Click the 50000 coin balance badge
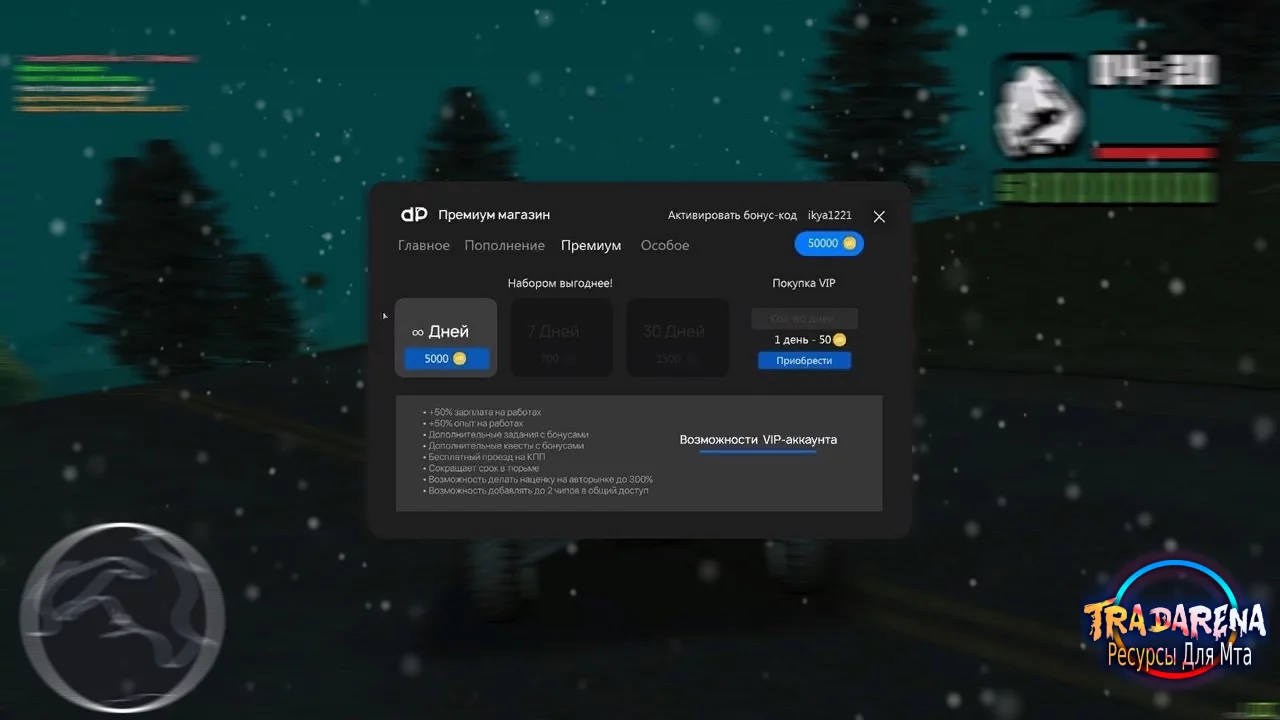 [829, 243]
